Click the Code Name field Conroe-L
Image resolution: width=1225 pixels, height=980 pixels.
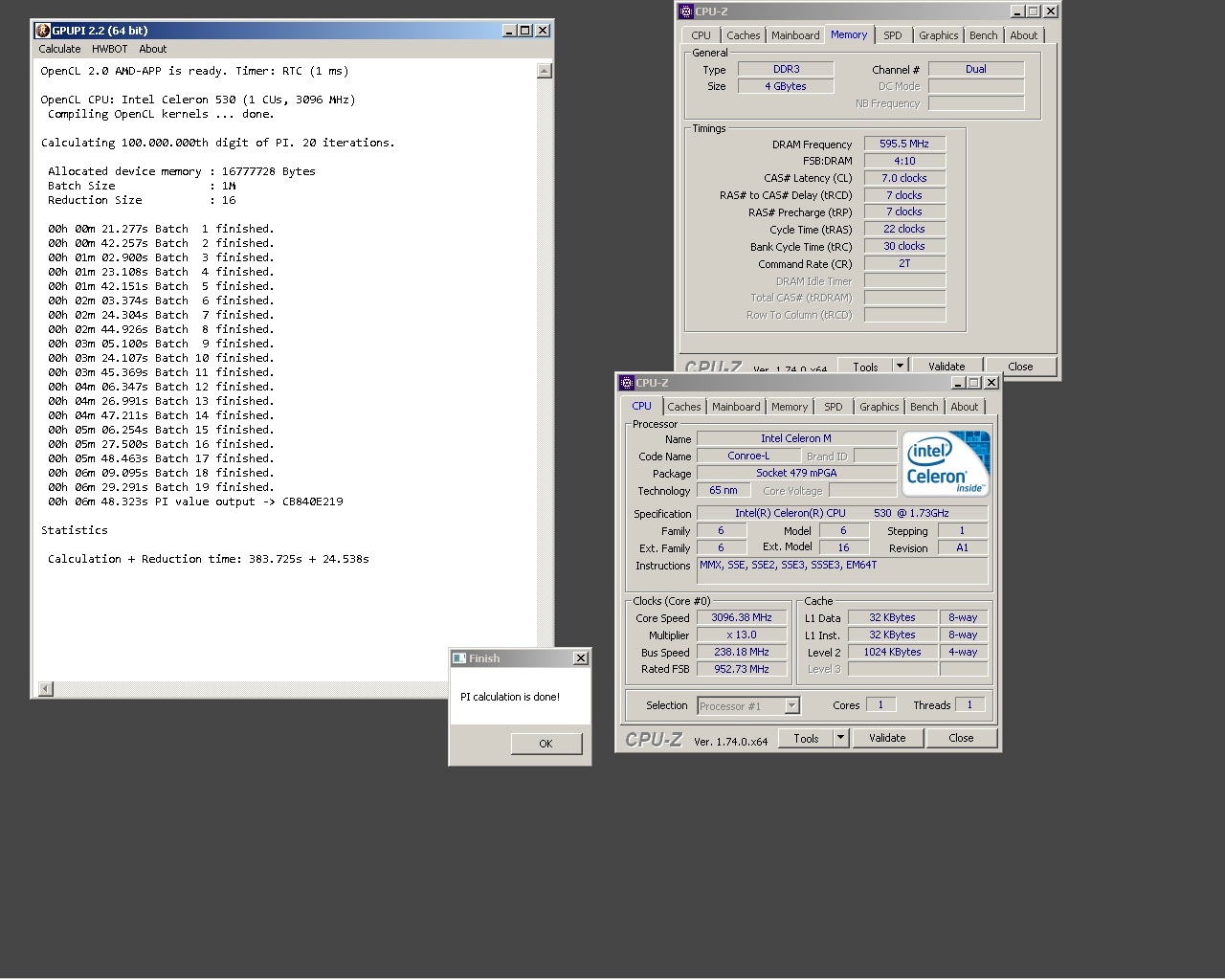(748, 457)
